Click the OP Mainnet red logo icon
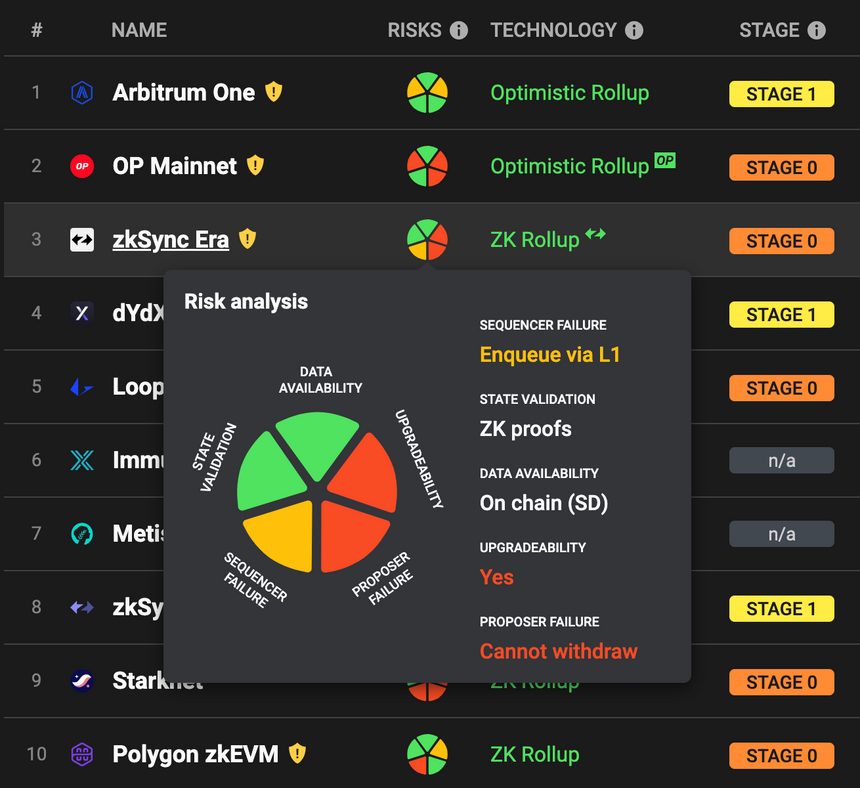Screen dimensions: 860x788 pos(82,166)
